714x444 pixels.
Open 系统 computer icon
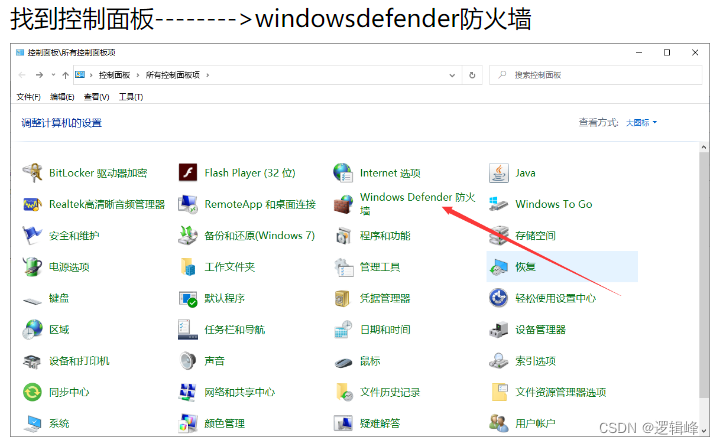coord(32,424)
